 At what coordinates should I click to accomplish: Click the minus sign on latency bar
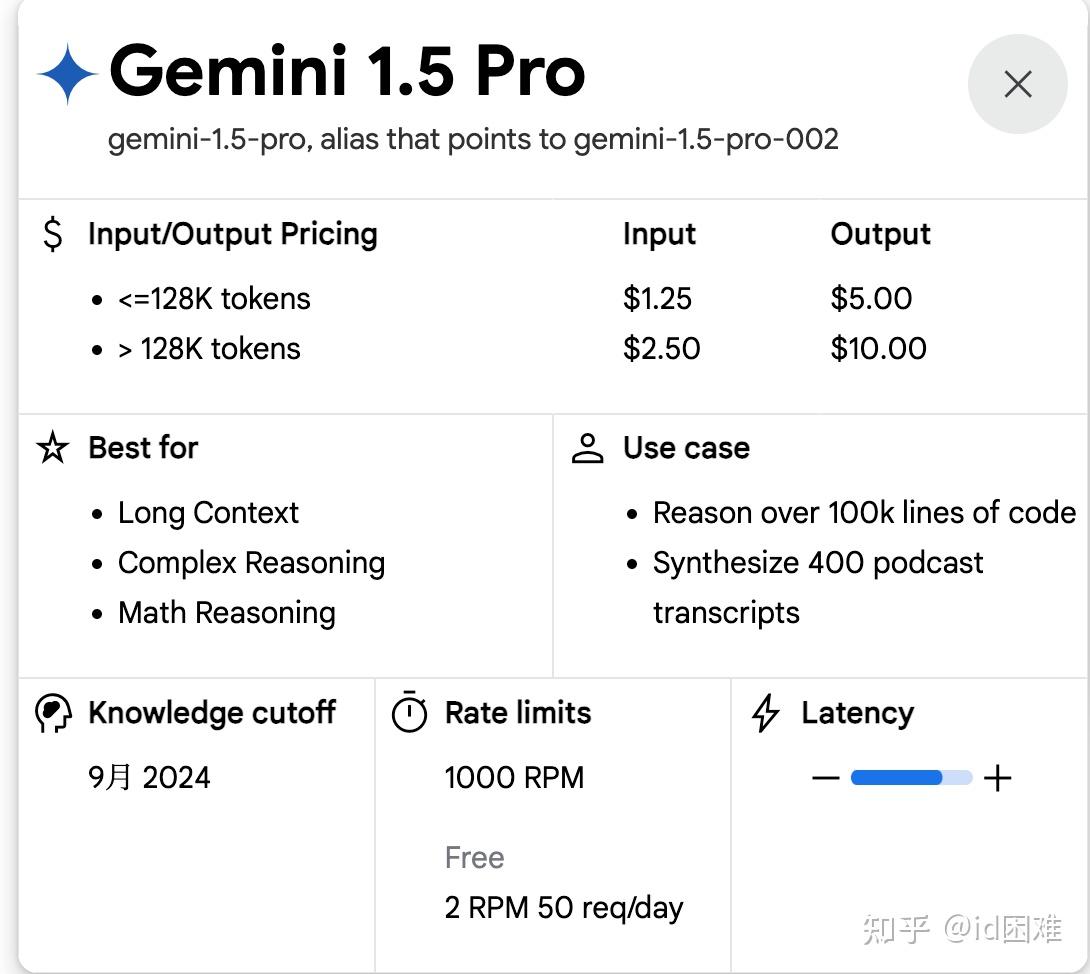825,778
